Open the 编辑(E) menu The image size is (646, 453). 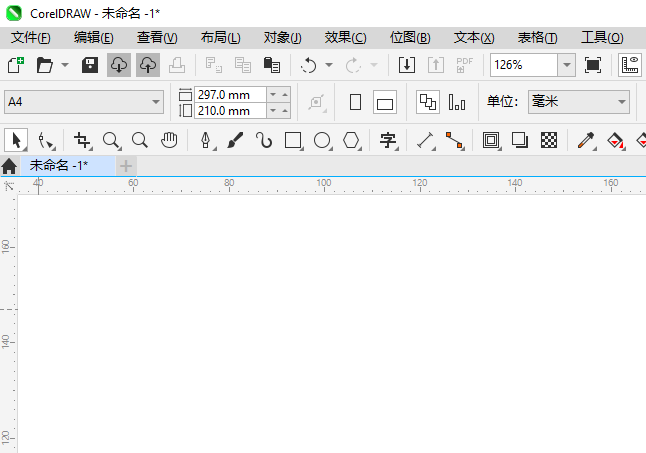[94, 38]
